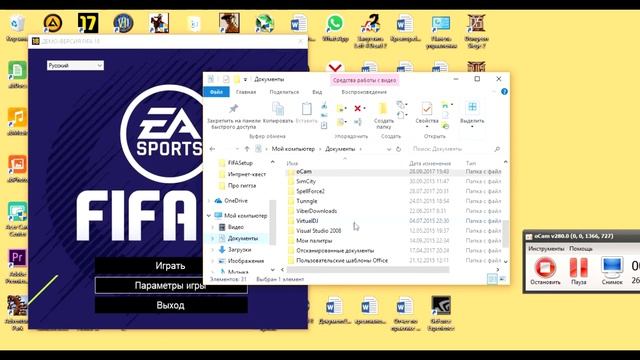
Task: Click the refresh icon beside the address bar
Action: point(399,149)
